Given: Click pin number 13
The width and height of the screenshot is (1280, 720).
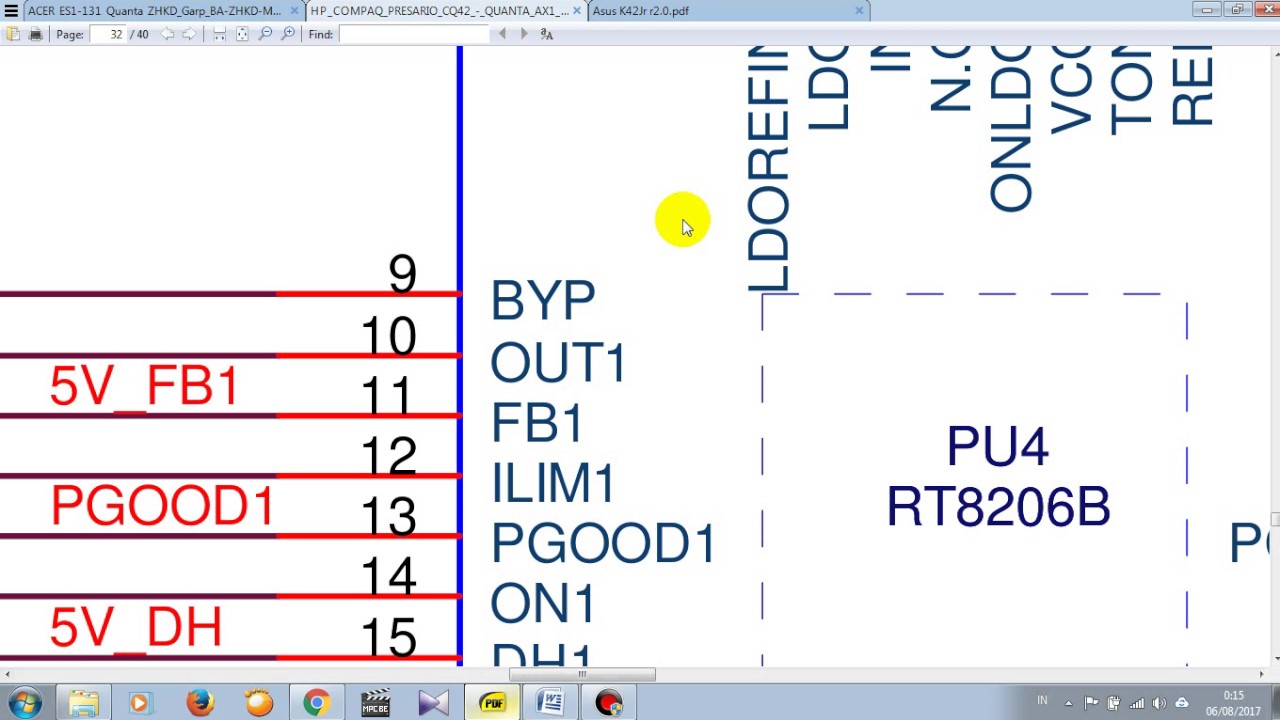Looking at the screenshot, I should pyautogui.click(x=388, y=517).
